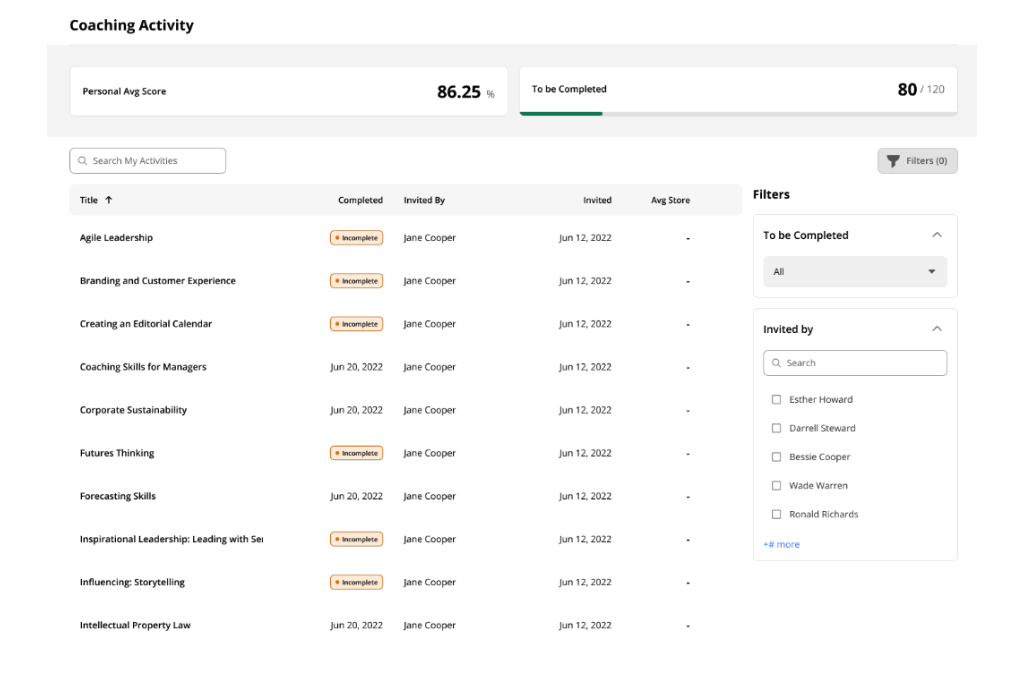The image size is (1032, 674).
Task: Check the Esther Howard checkbox
Action: pyautogui.click(x=776, y=400)
